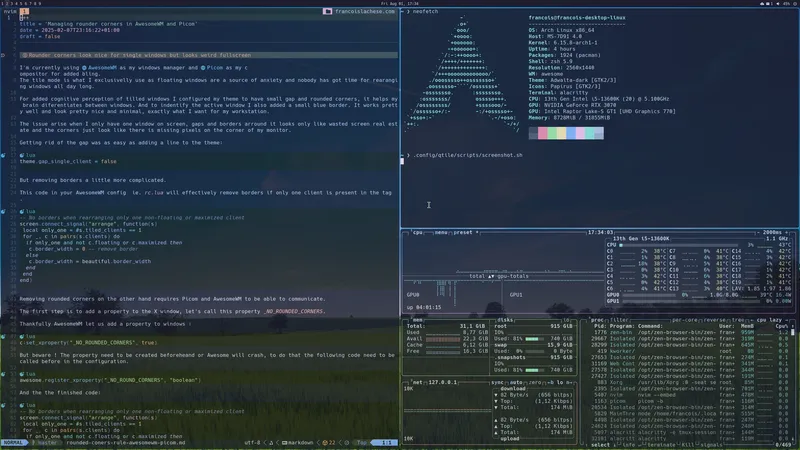Click the neofetch command at terminal top
This screenshot has height=450, width=800.
[425, 11]
